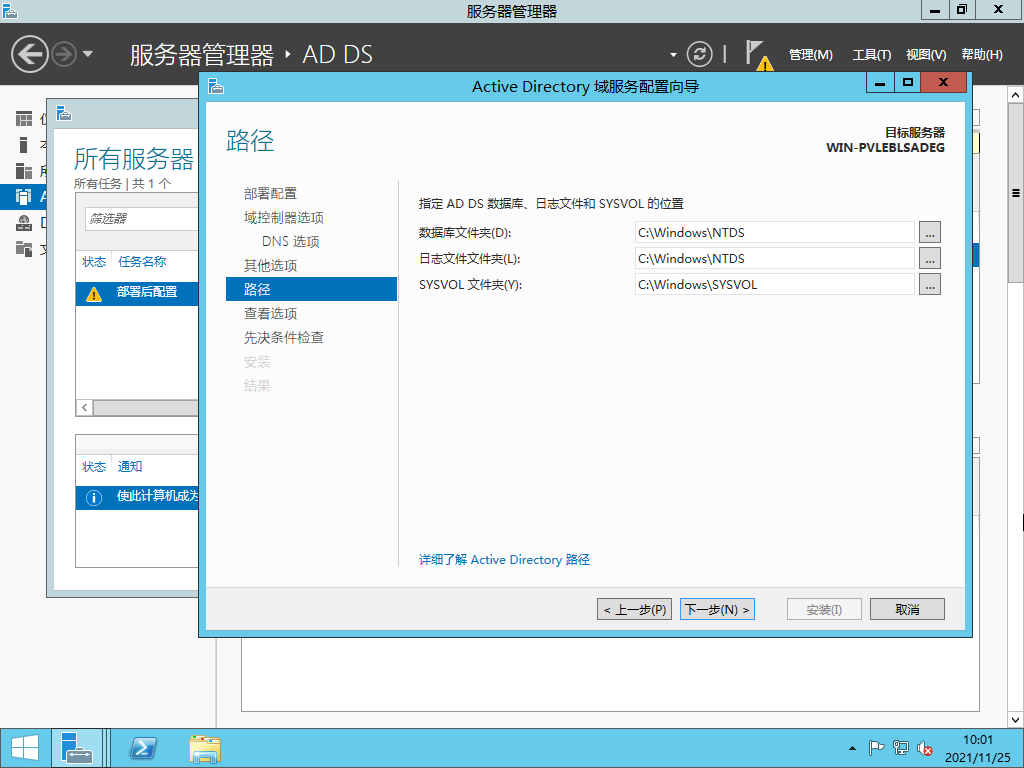Click the 取消 button

pyautogui.click(x=907, y=609)
